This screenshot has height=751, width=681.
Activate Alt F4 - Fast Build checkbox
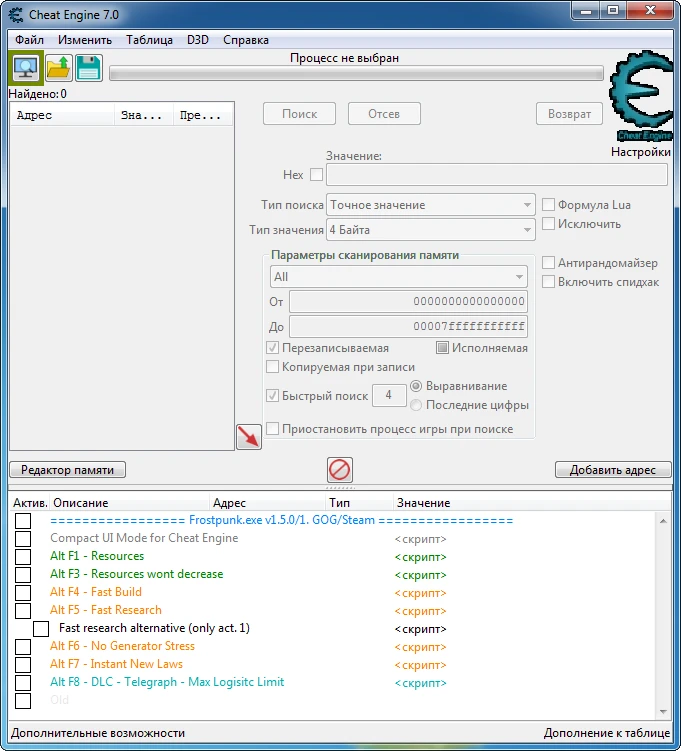coord(23,592)
